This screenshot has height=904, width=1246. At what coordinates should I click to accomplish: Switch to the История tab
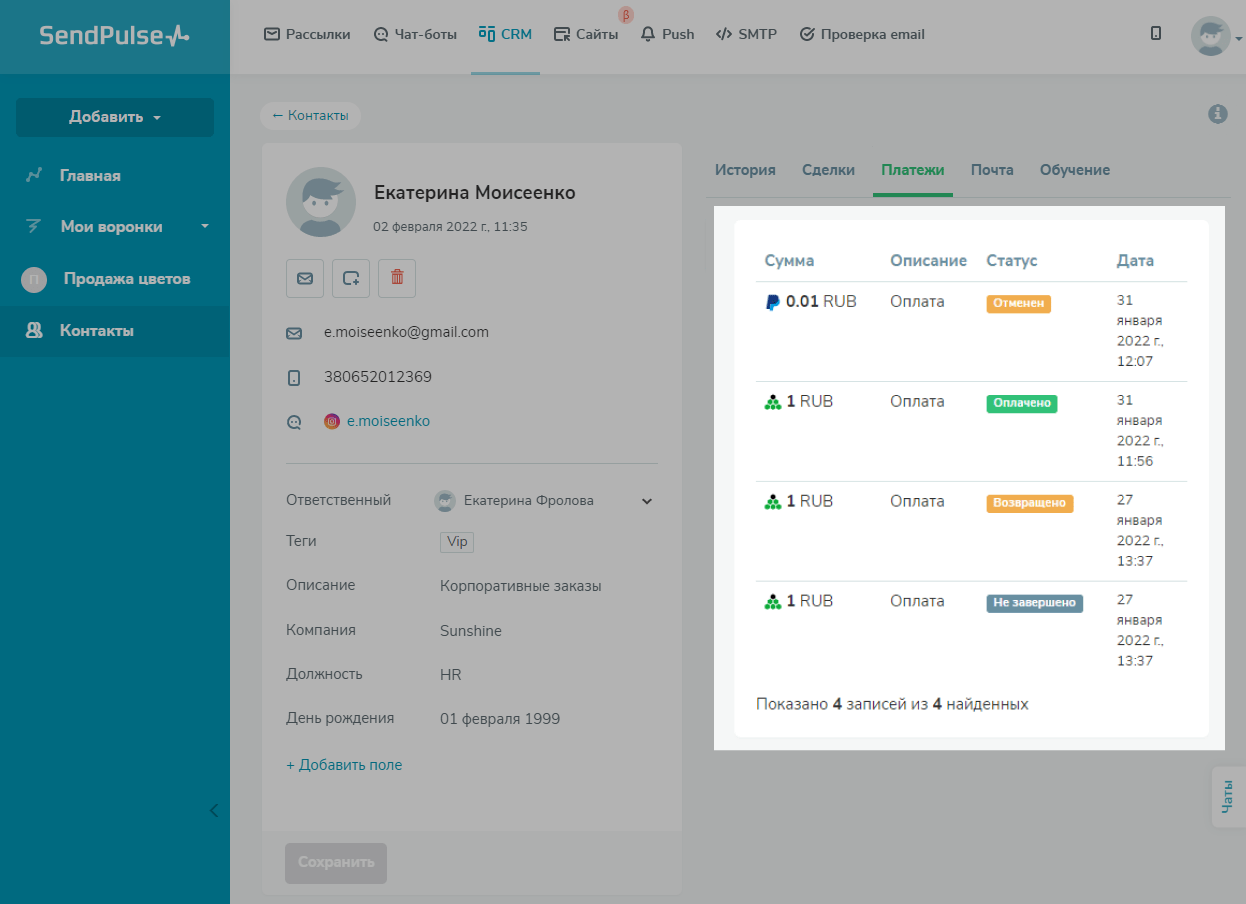(x=745, y=170)
